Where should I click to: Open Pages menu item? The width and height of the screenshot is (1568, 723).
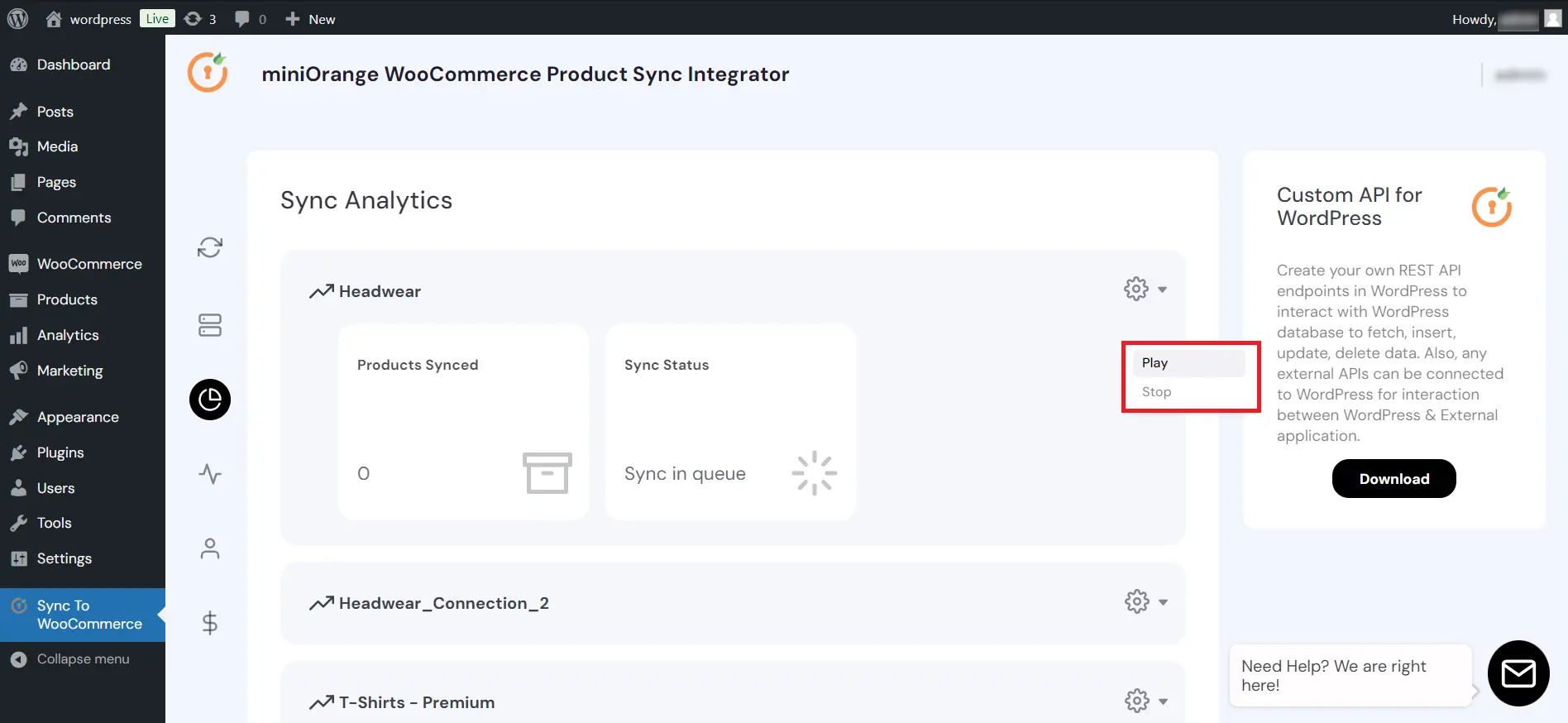pos(83,182)
